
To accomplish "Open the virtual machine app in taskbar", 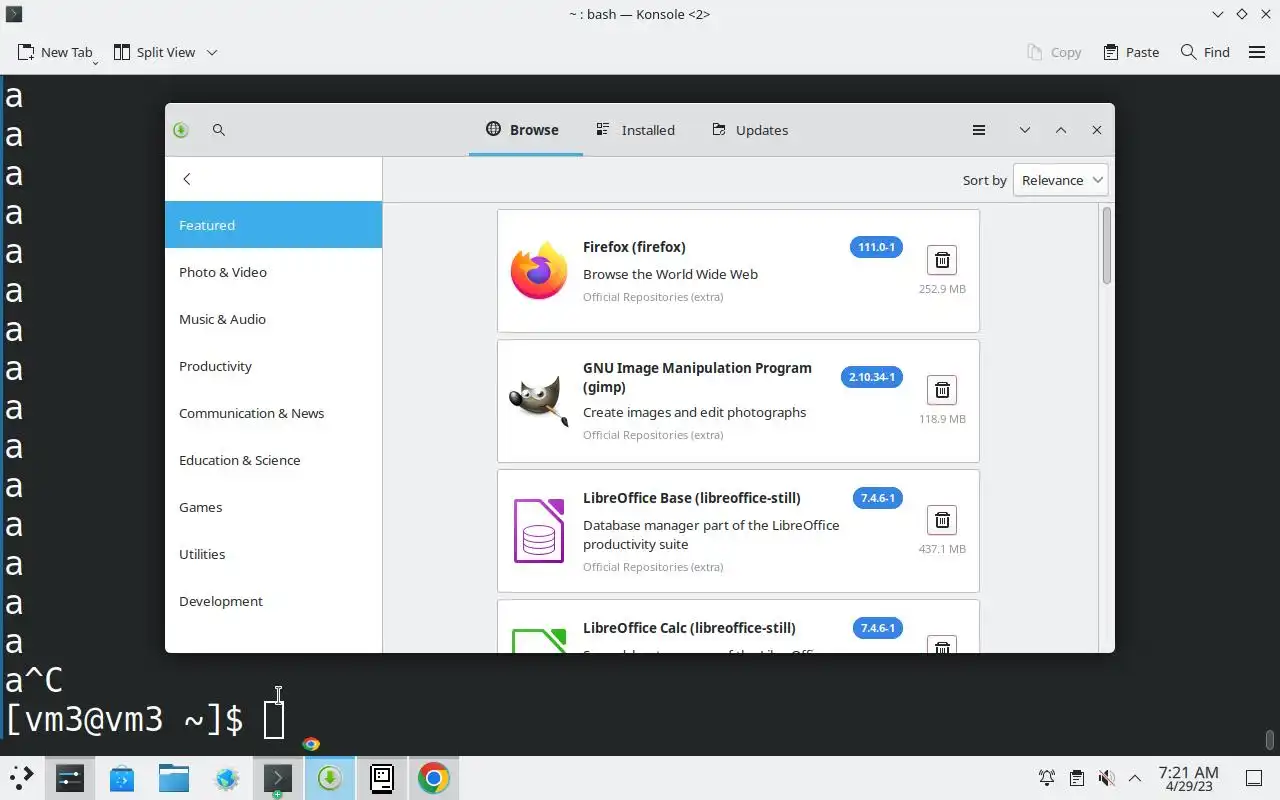I will point(382,778).
